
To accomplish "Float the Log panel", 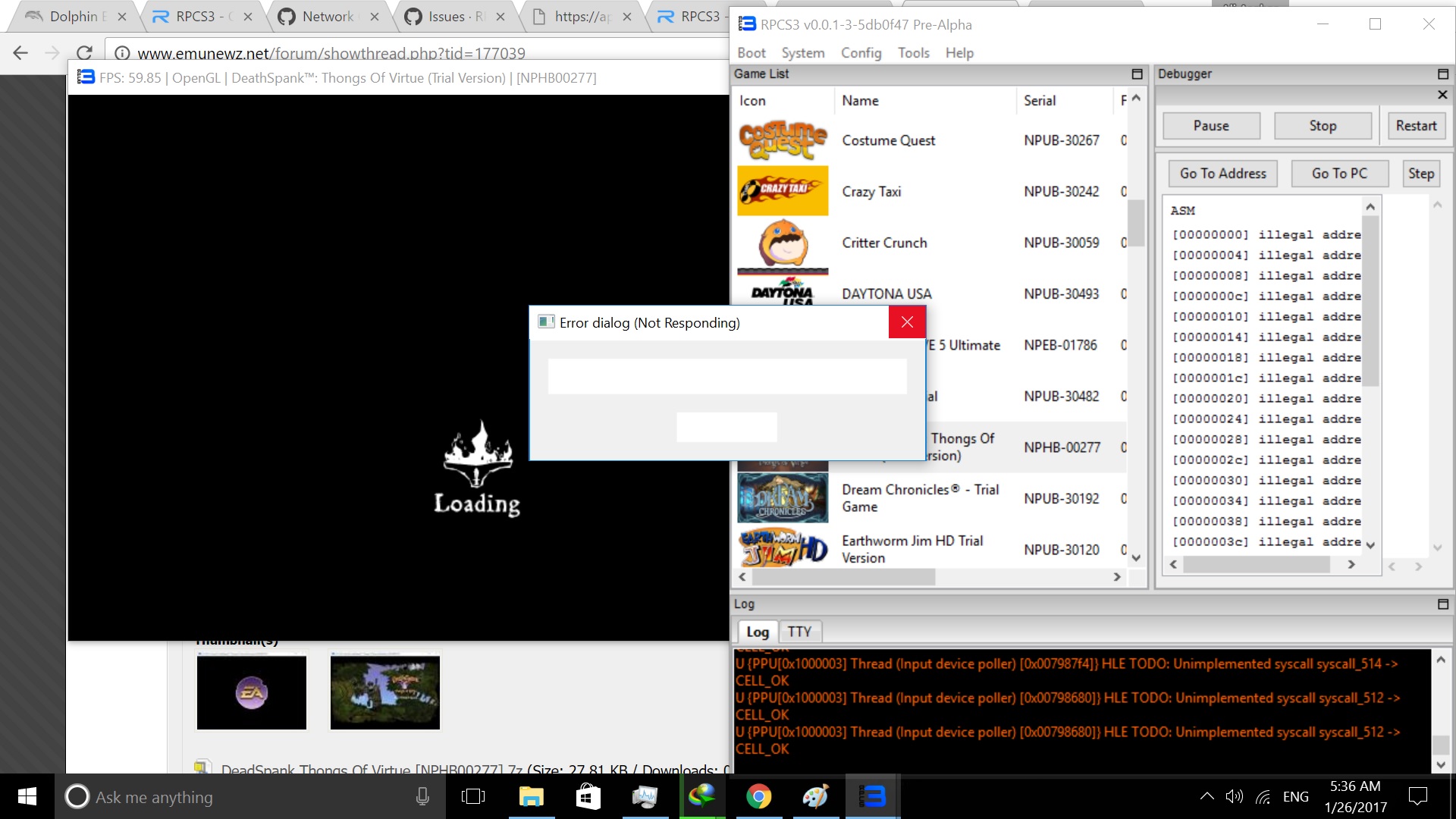I will coord(1442,604).
